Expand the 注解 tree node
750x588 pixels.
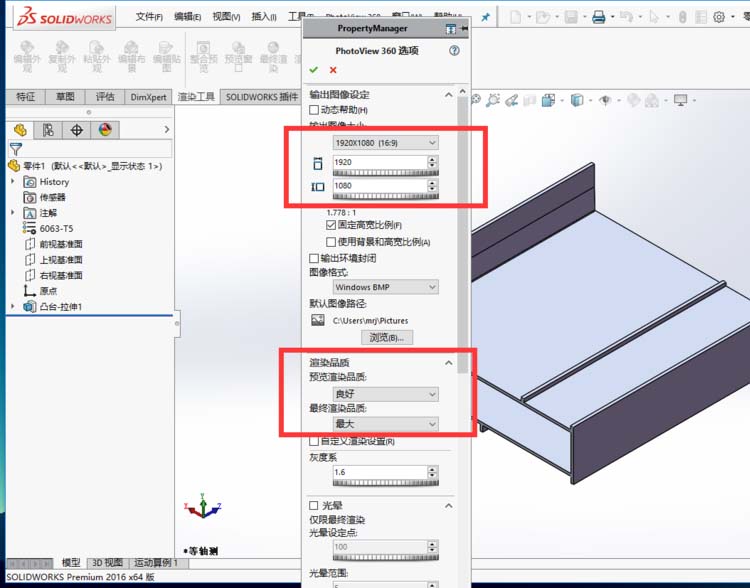(x=13, y=213)
